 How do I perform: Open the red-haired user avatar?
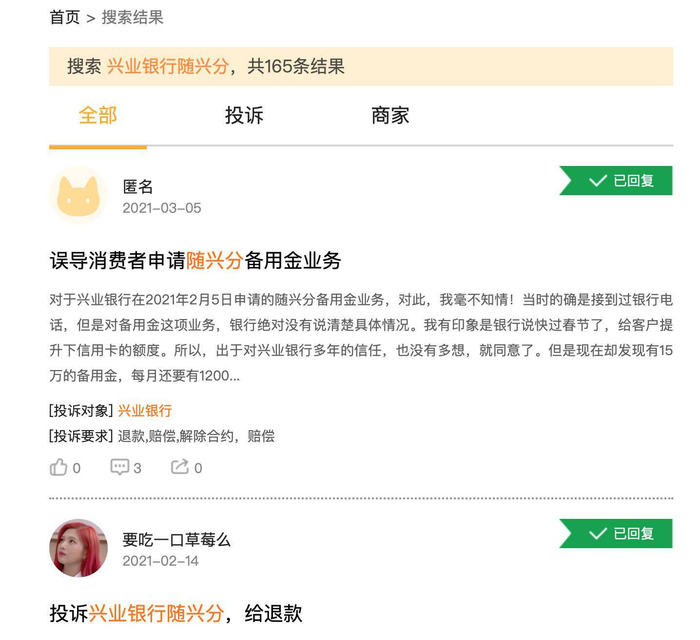tap(78, 548)
